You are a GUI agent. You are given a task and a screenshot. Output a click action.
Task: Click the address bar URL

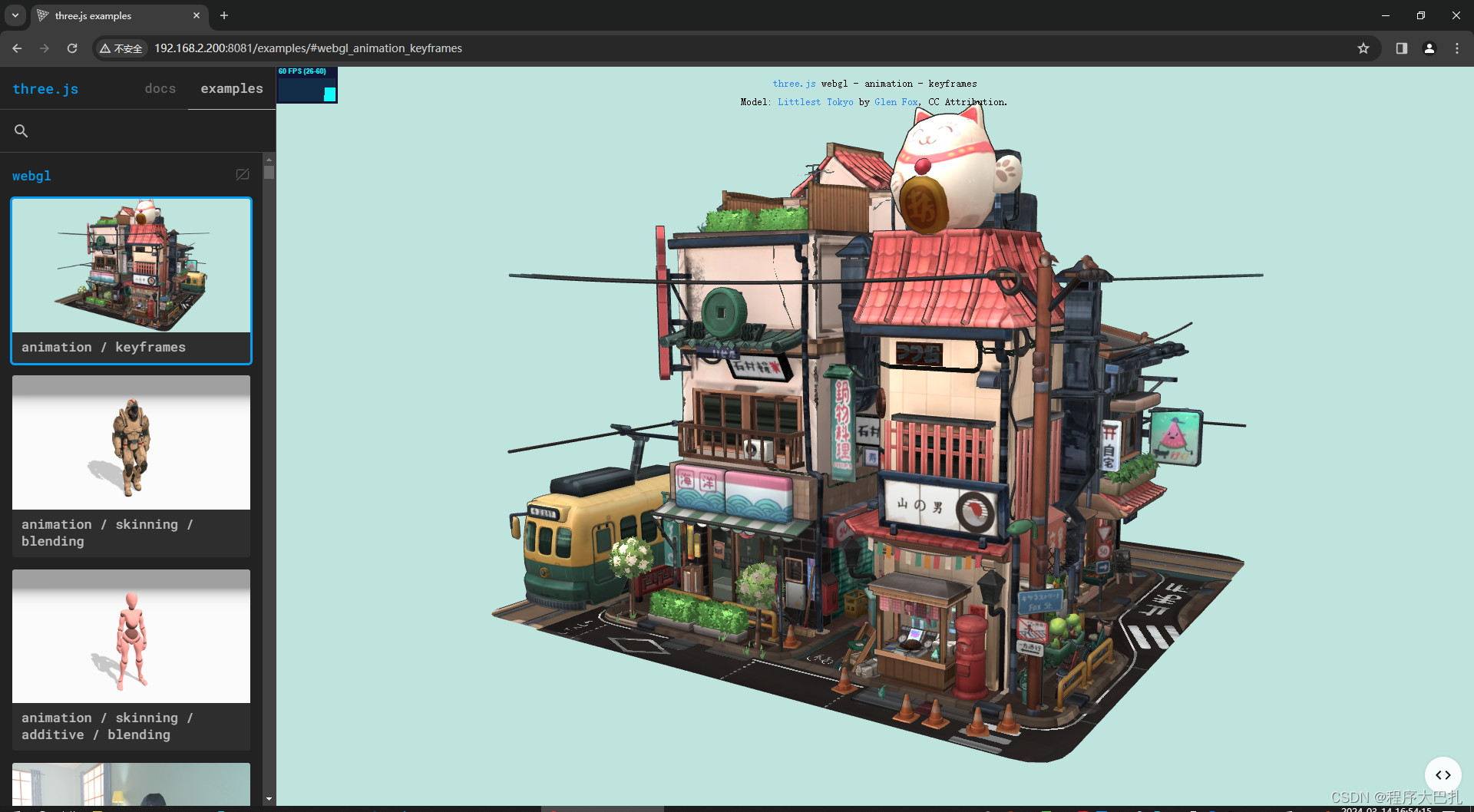coord(308,48)
